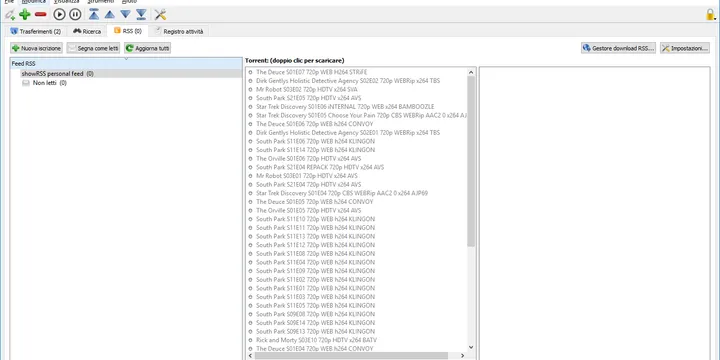Click the red minus delete torrent icon
720x360 pixels.
coord(41,14)
